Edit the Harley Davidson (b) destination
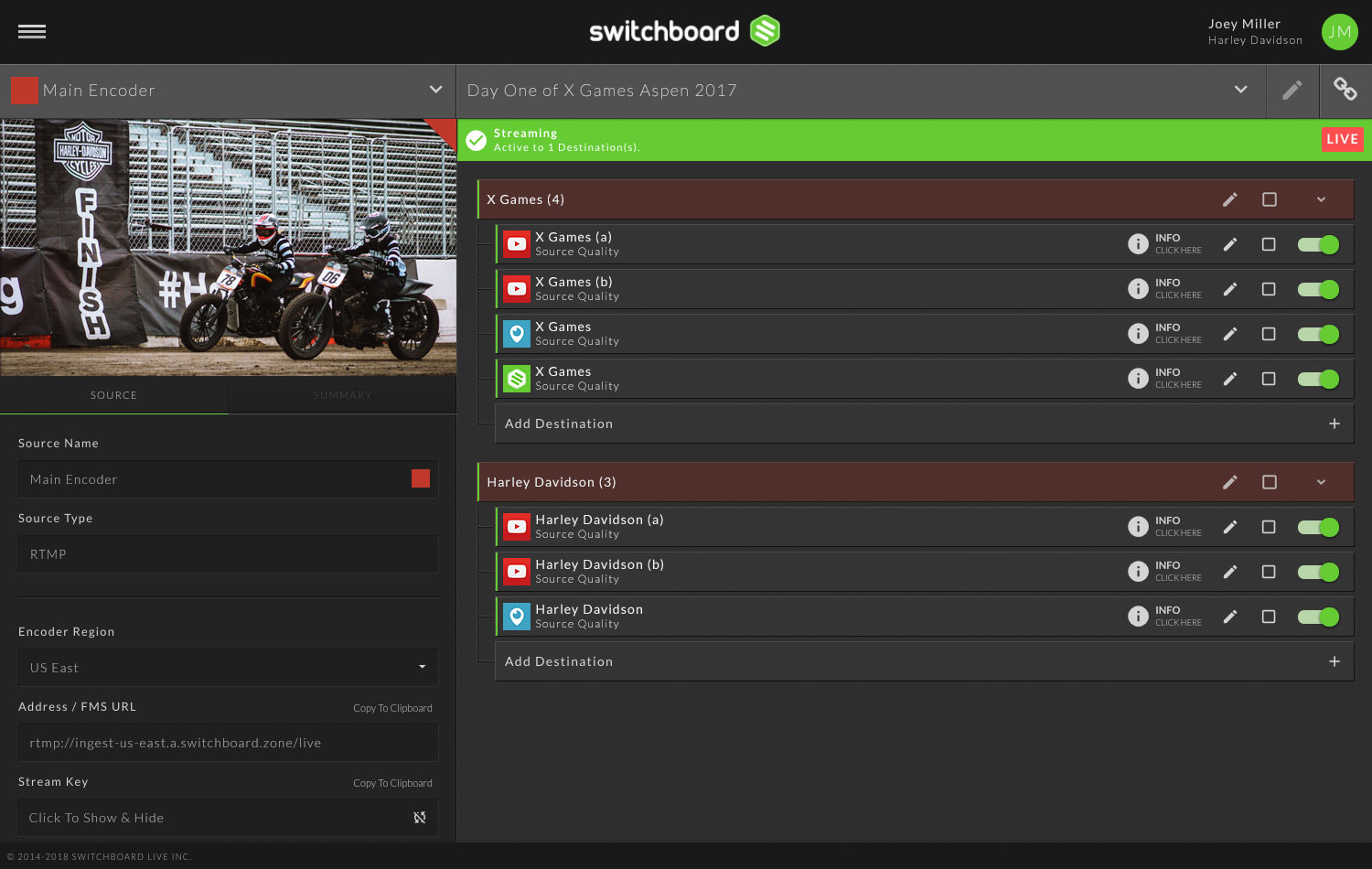The width and height of the screenshot is (1372, 869). click(1230, 572)
